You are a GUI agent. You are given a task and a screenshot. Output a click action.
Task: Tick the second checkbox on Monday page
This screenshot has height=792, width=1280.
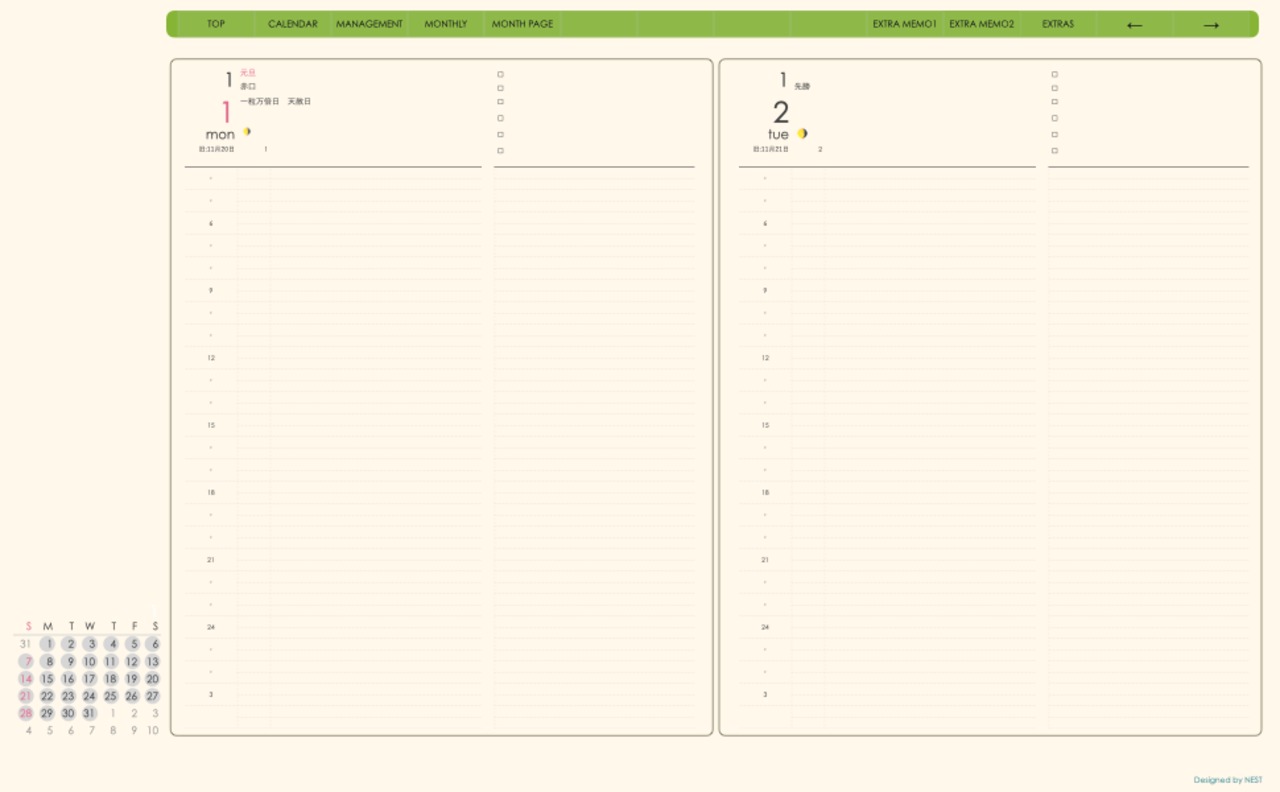pos(500,88)
